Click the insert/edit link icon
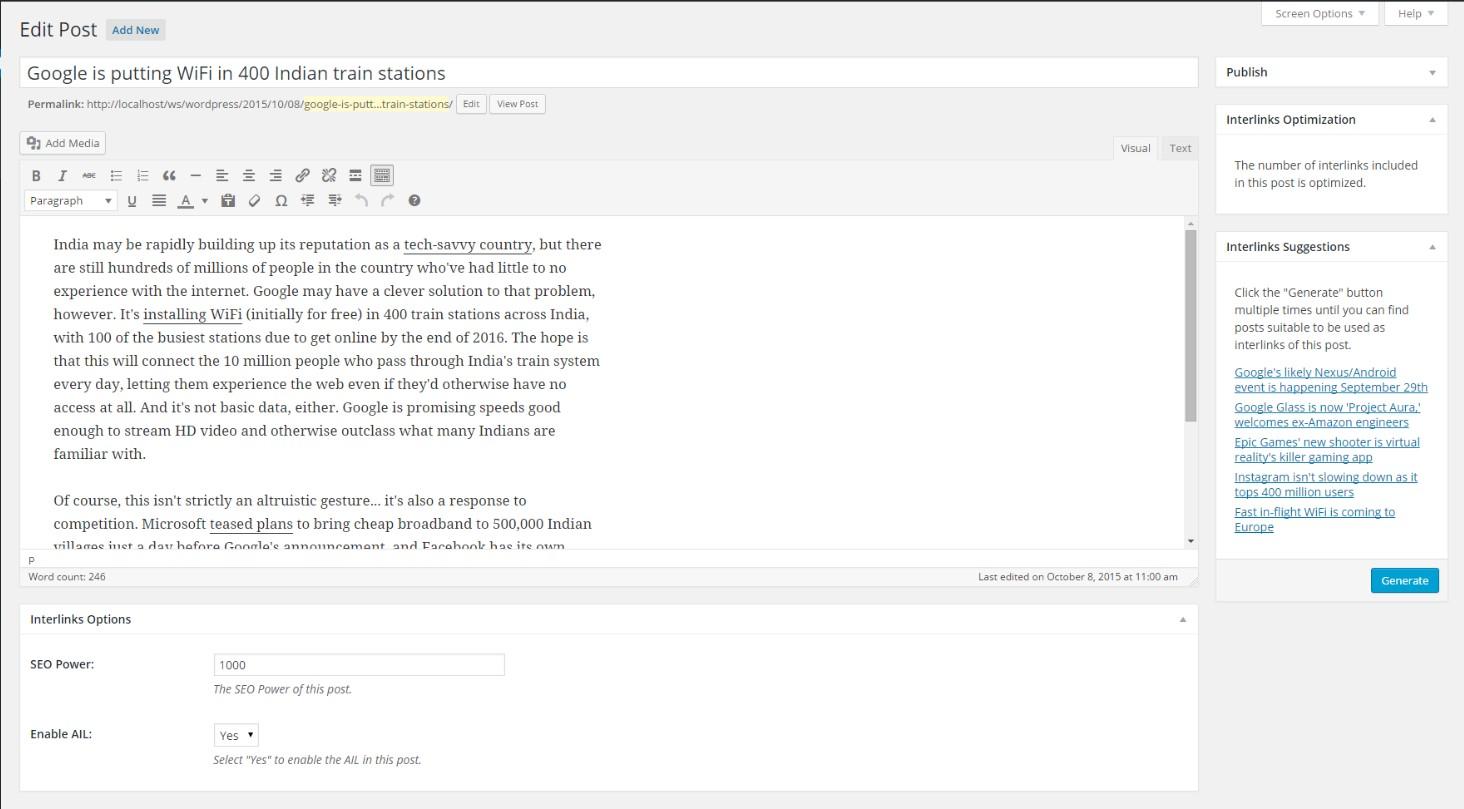The height and width of the screenshot is (809, 1464). coord(302,176)
